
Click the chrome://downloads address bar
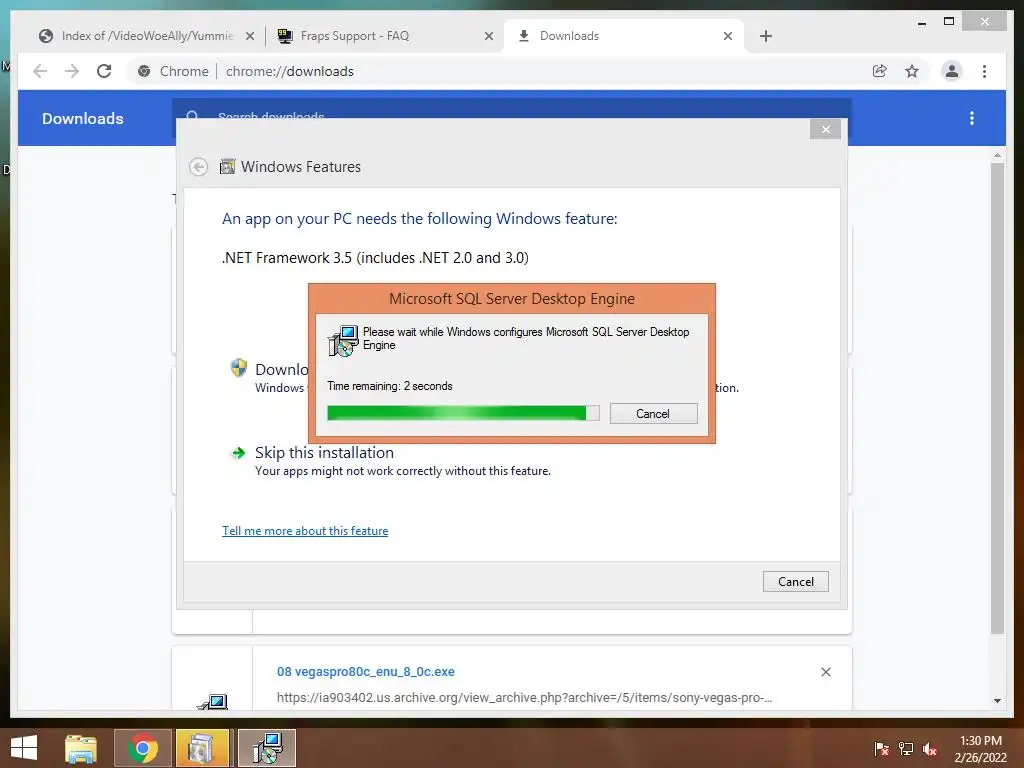tap(496, 71)
